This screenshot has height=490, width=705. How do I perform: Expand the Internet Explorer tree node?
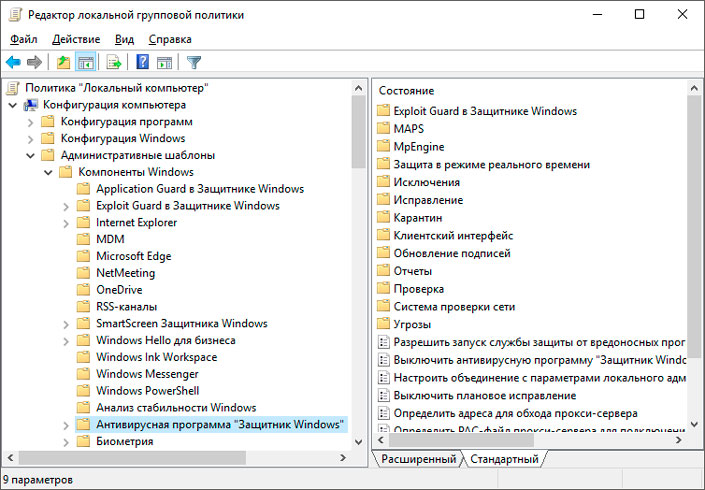66,223
